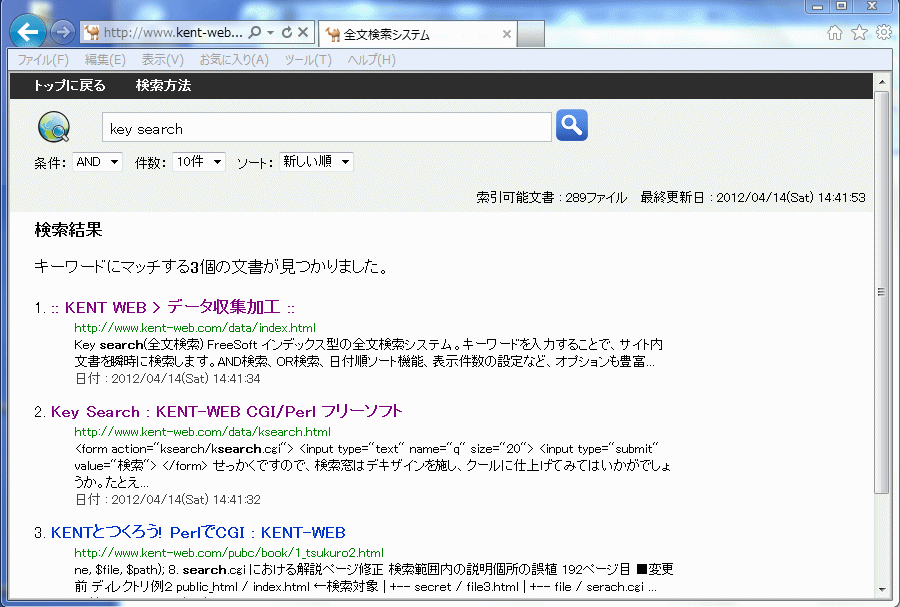This screenshot has height=607, width=900.
Task: Open the tools gear icon
Action: click(884, 33)
